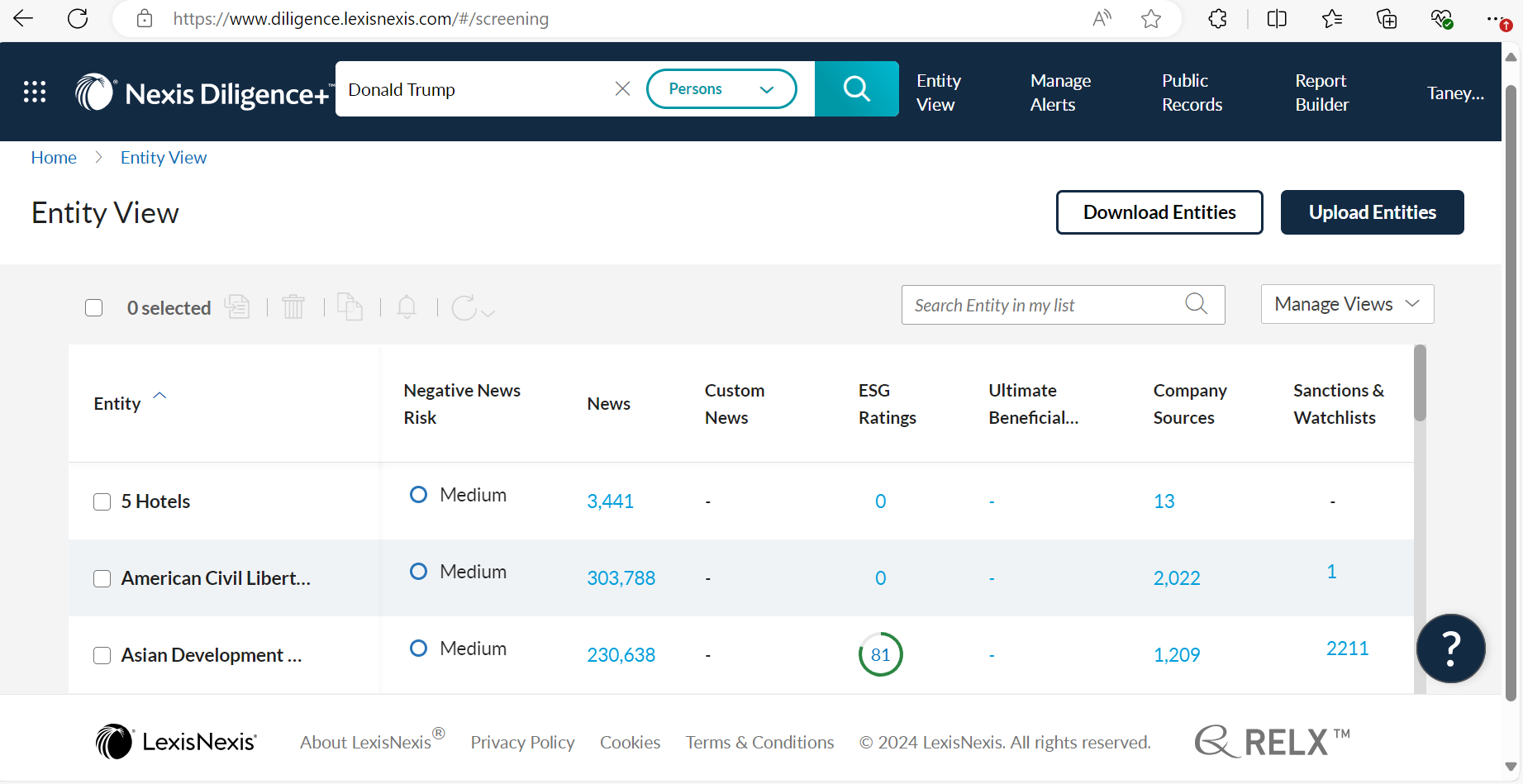
Task: Expand the Manage Views dropdown
Action: click(1347, 304)
